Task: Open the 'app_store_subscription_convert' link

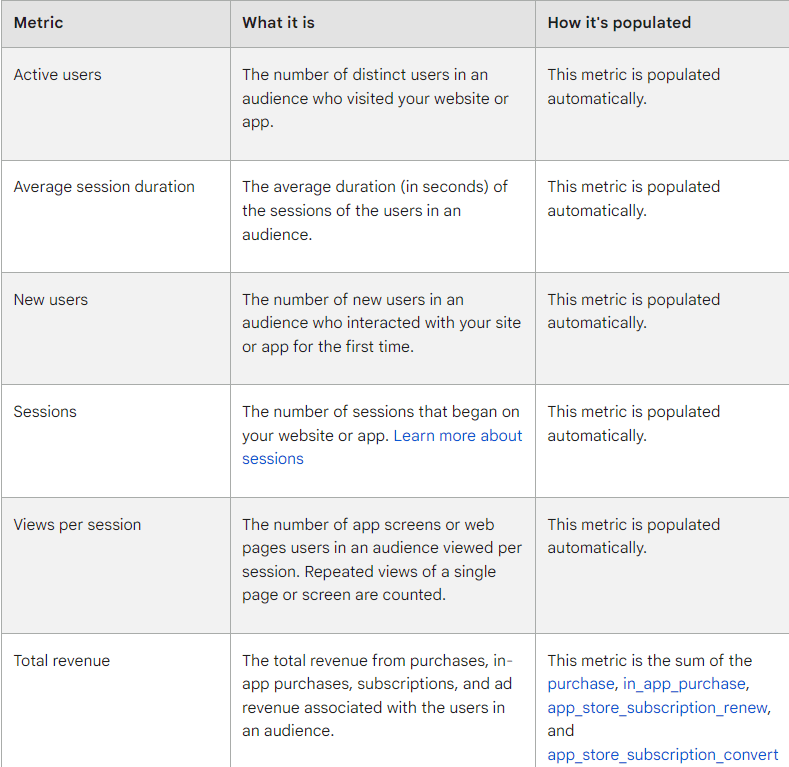Action: point(662,755)
